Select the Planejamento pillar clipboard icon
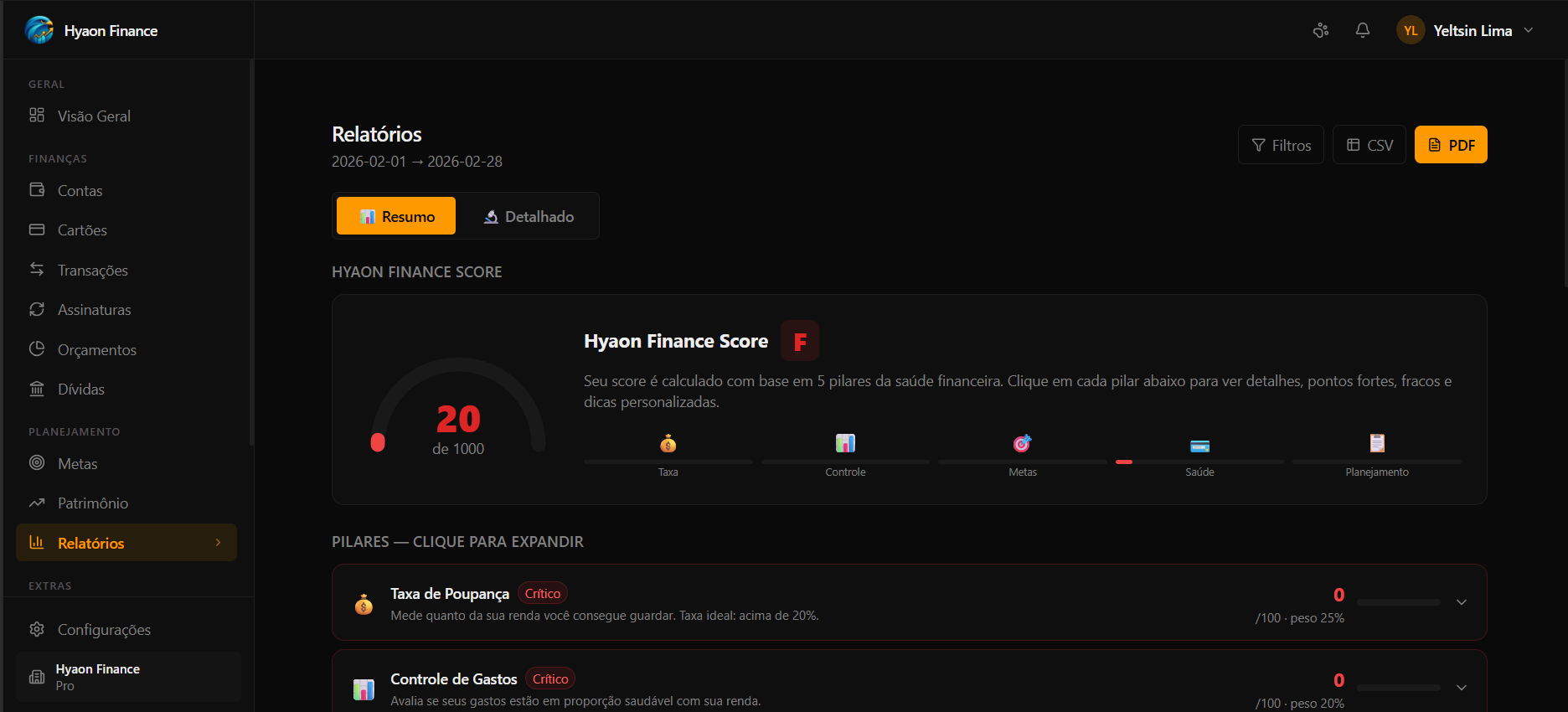Viewport: 1568px width, 712px height. (1377, 443)
